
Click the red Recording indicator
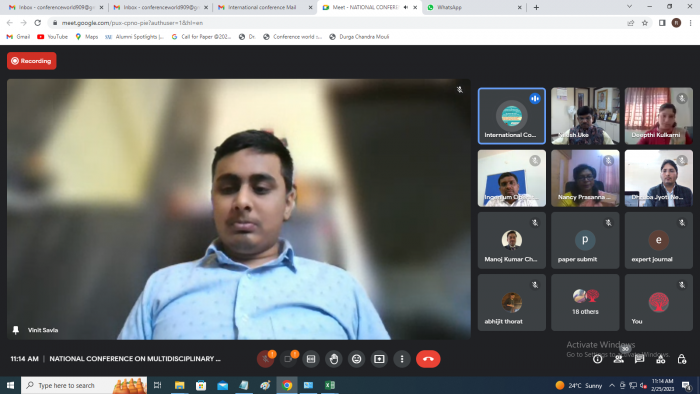point(32,61)
